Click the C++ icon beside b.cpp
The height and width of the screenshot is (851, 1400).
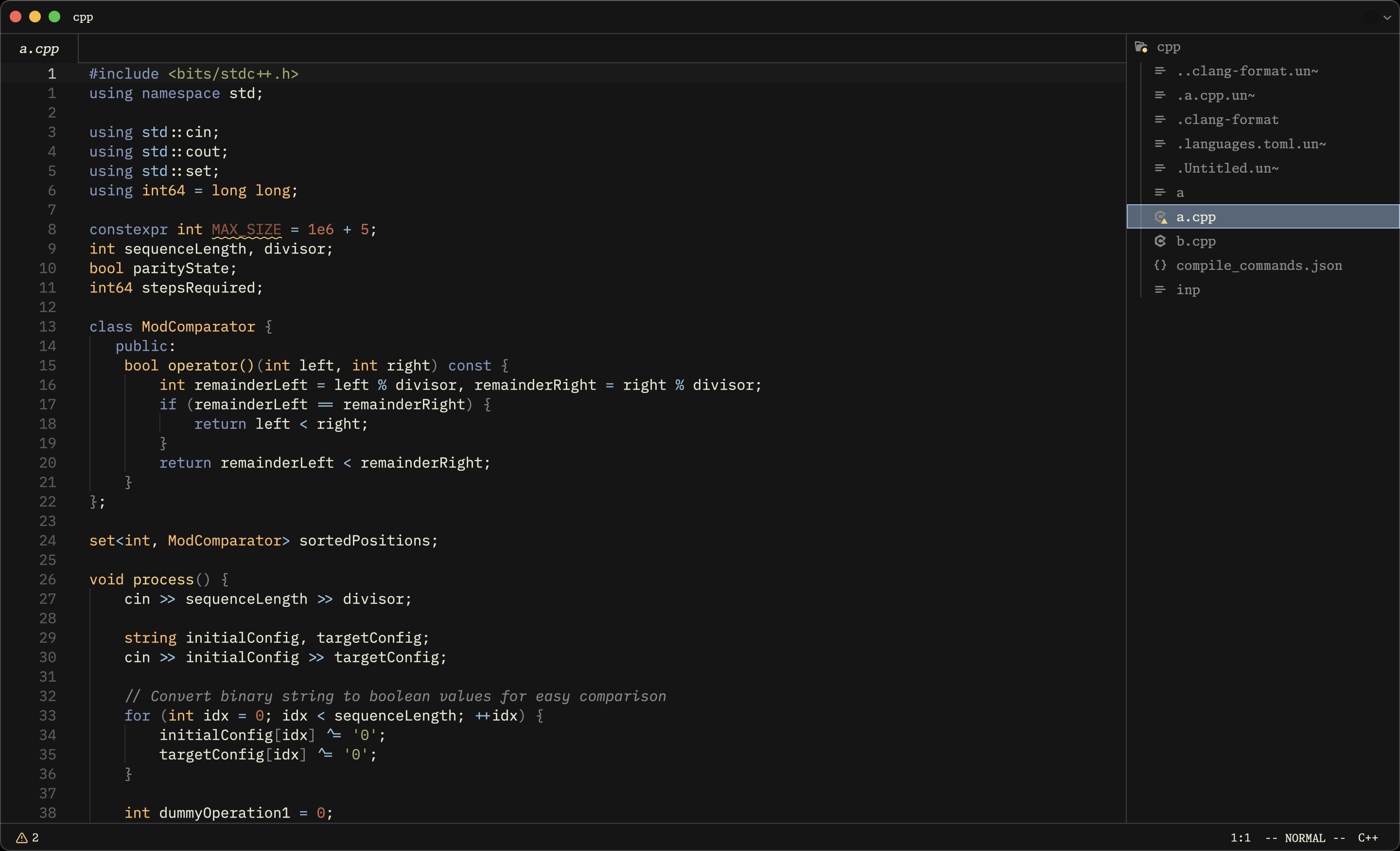pos(1160,241)
